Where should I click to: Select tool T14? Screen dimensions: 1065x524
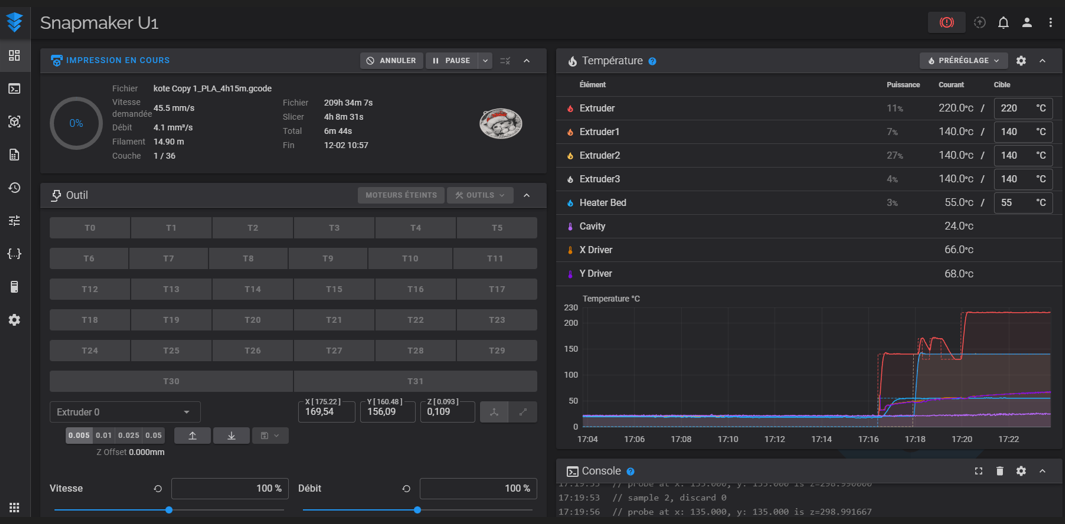[253, 290]
